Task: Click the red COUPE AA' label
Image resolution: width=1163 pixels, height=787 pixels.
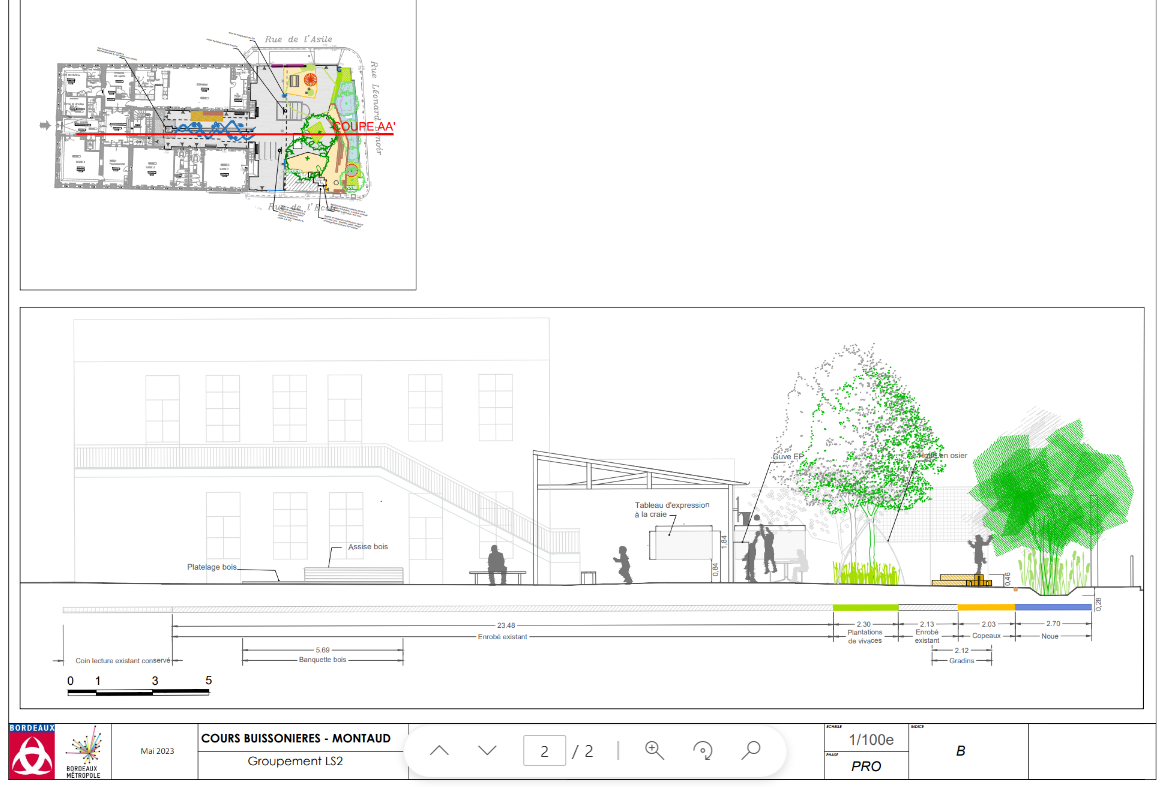Action: (364, 127)
